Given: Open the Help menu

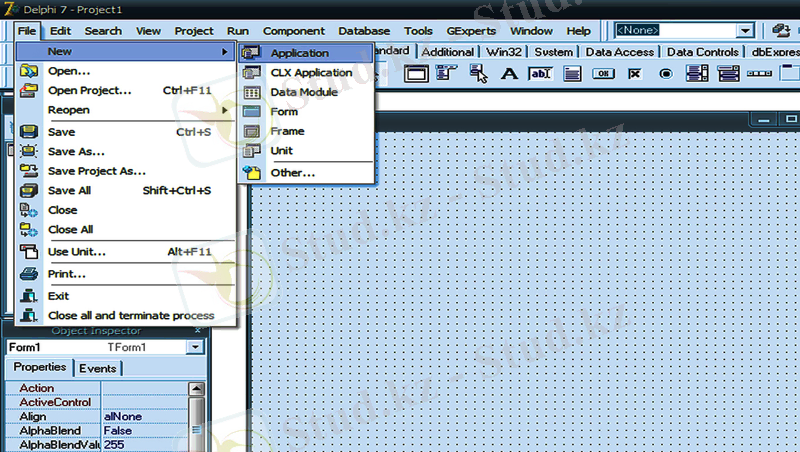Looking at the screenshot, I should [578, 31].
